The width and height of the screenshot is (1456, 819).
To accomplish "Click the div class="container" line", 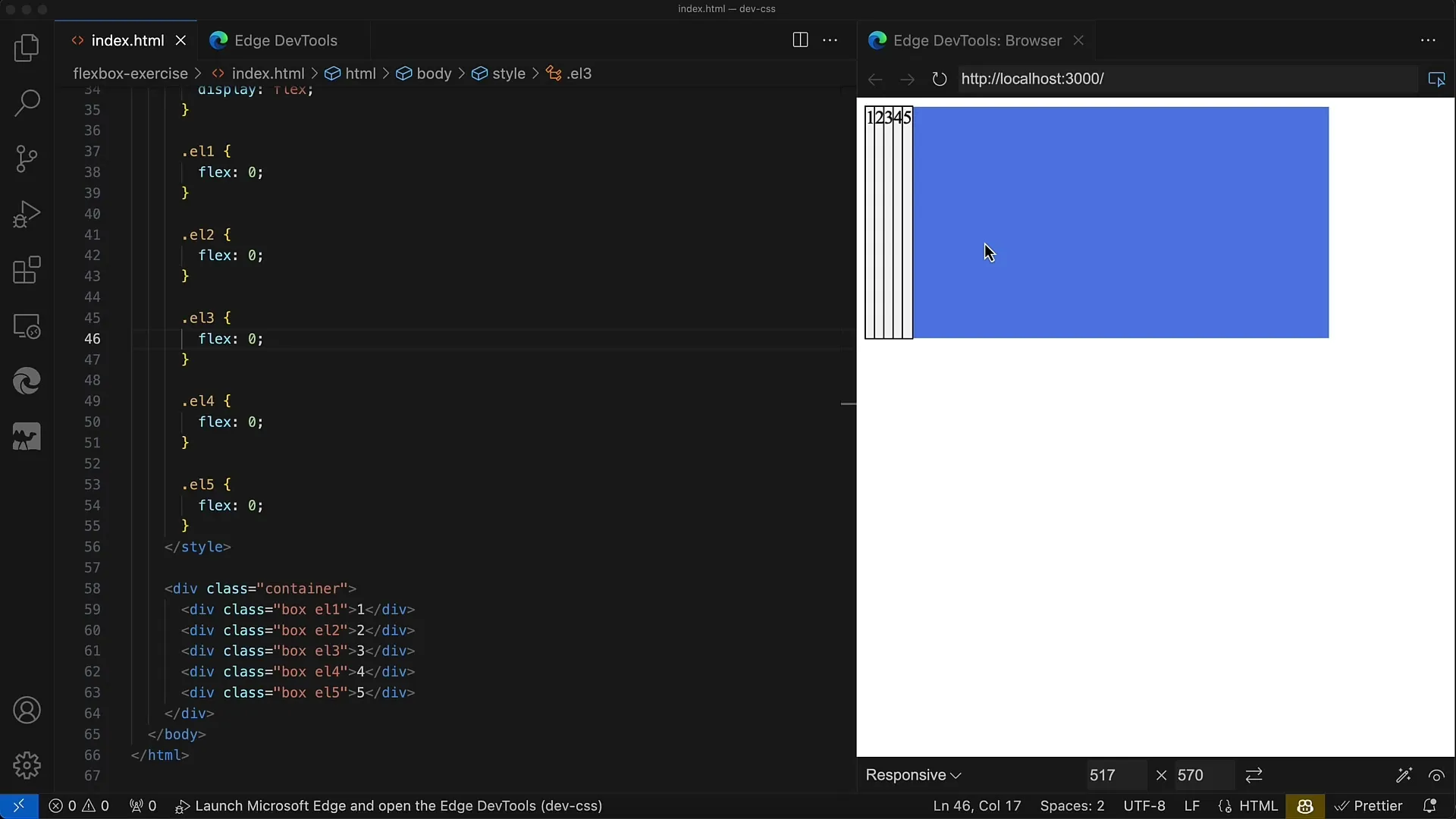I will [260, 588].
